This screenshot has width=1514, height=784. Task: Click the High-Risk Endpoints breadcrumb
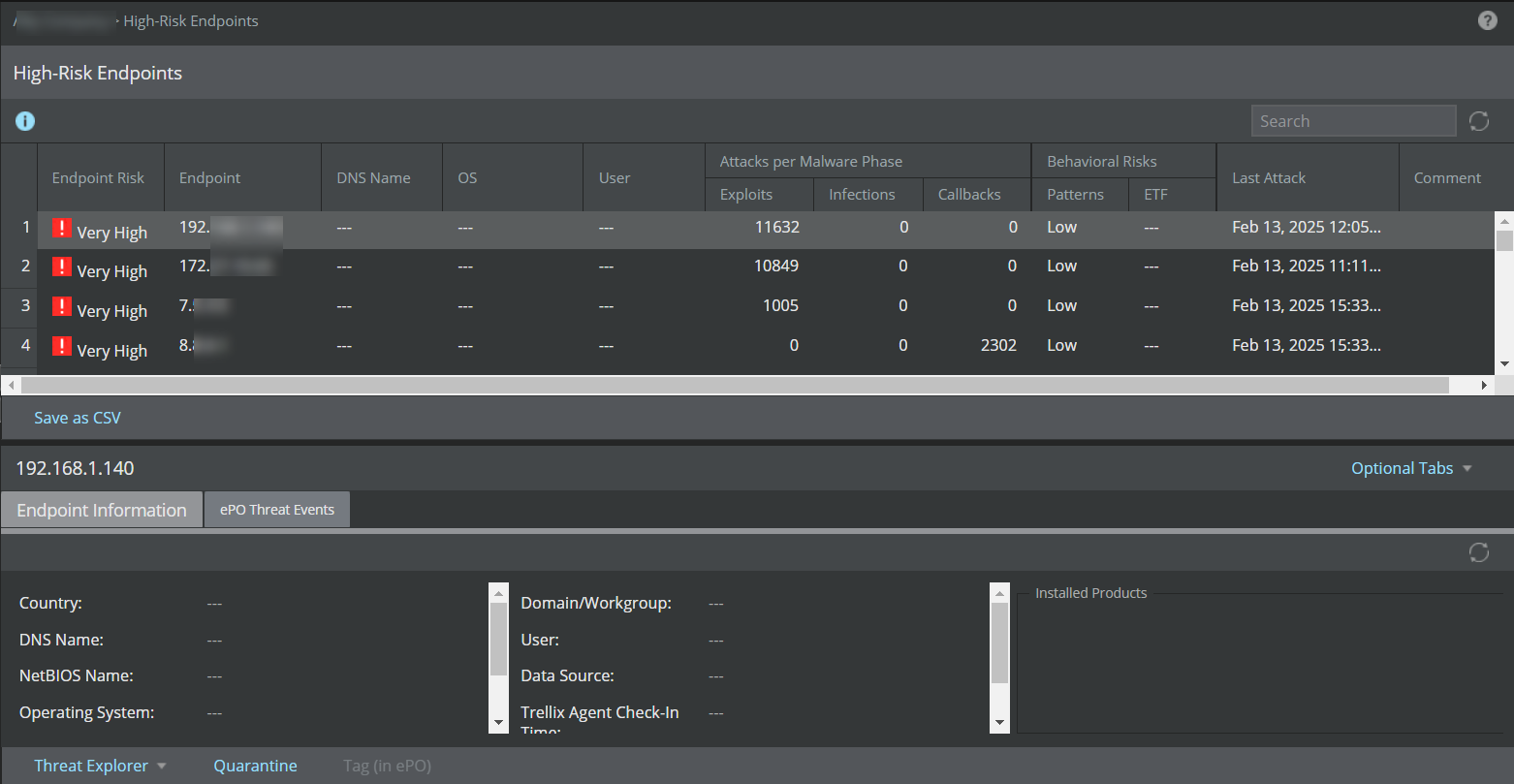click(191, 20)
